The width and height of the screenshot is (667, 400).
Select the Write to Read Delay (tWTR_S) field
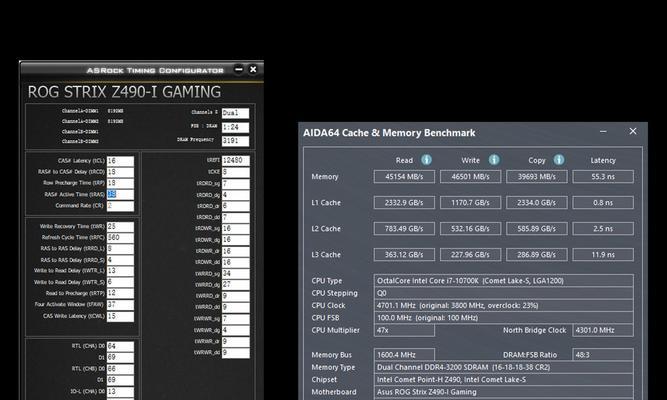(x=120, y=282)
